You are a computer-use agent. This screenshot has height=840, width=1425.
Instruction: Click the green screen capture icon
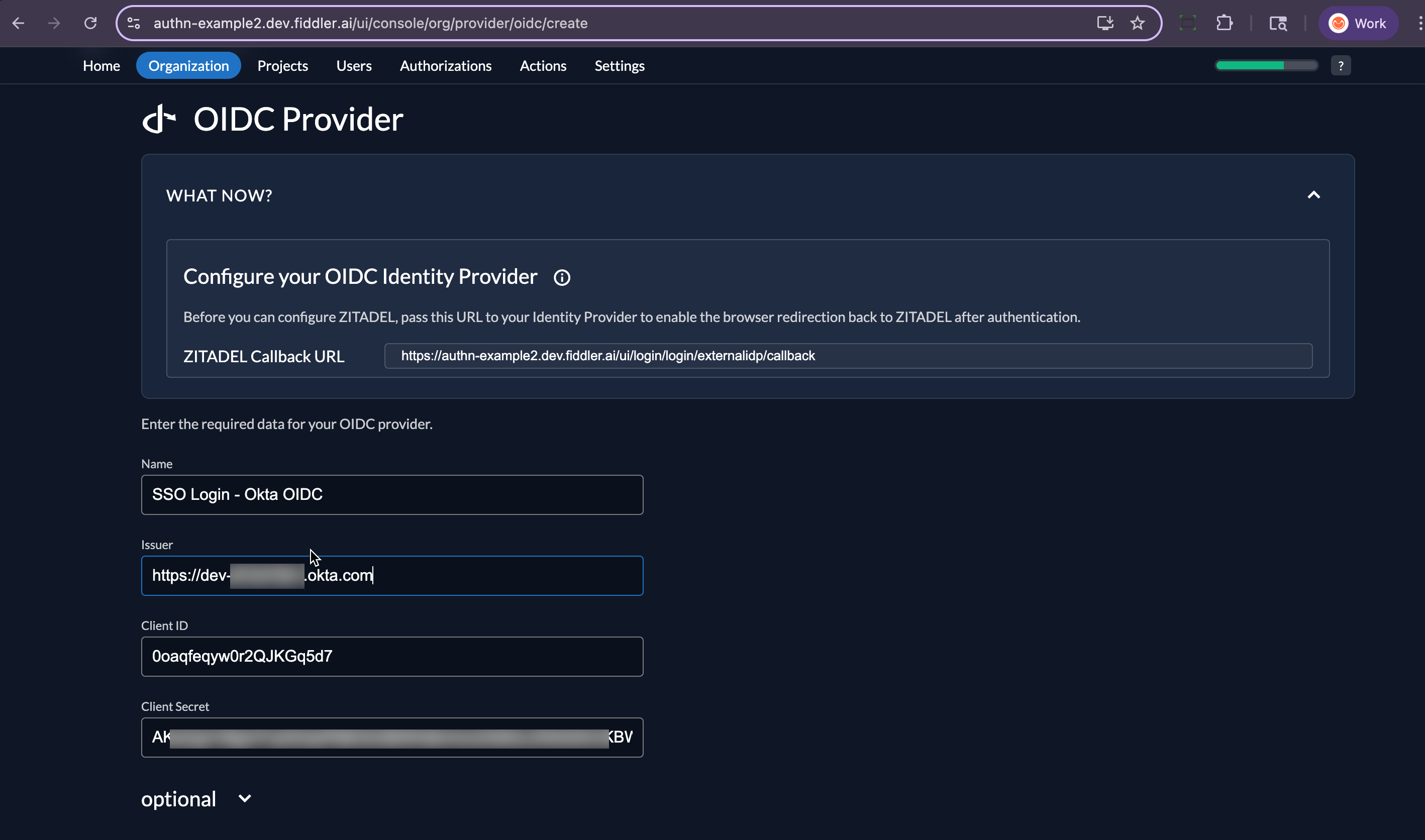click(x=1187, y=23)
